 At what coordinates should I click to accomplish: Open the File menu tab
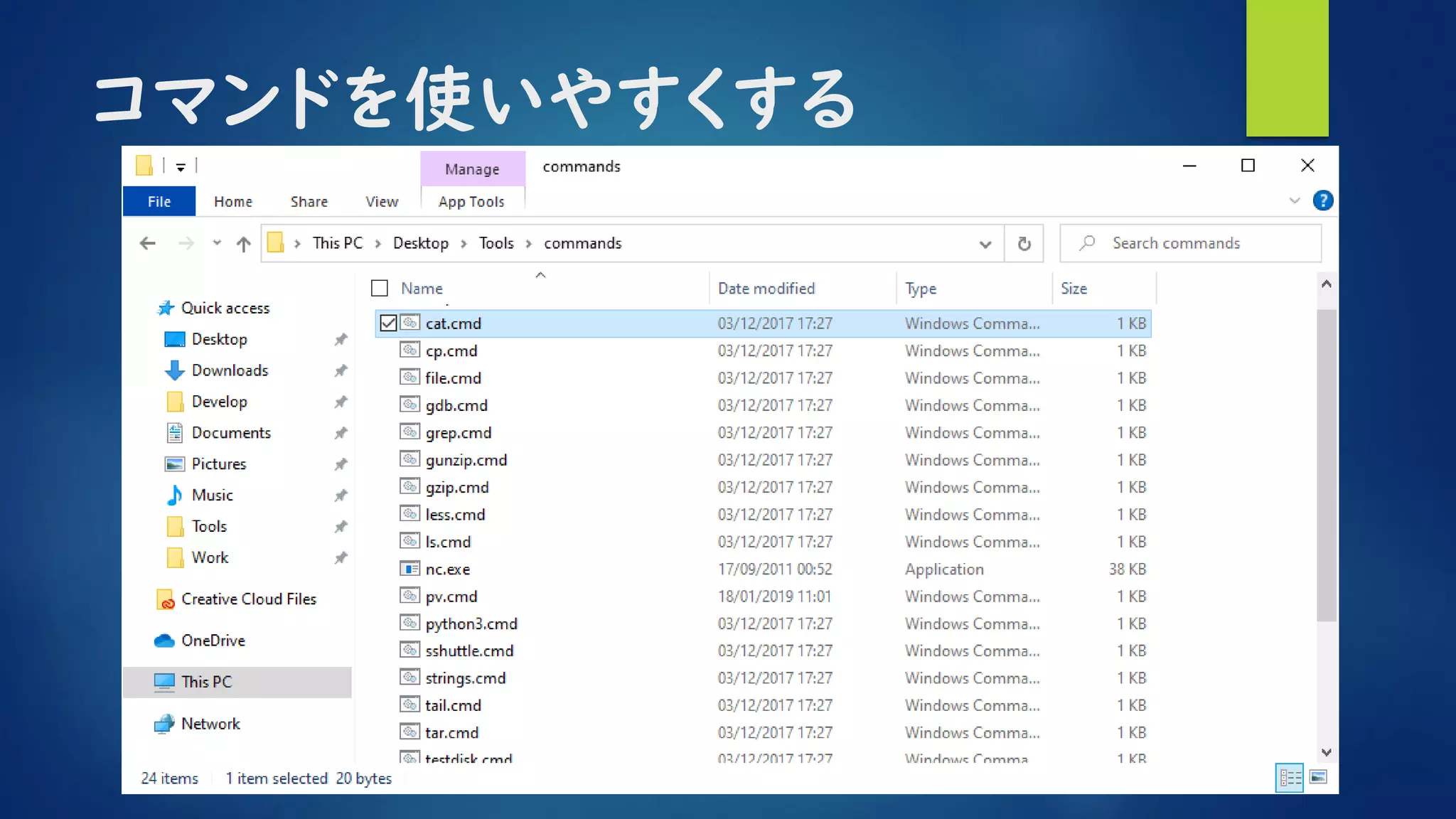coord(159,201)
